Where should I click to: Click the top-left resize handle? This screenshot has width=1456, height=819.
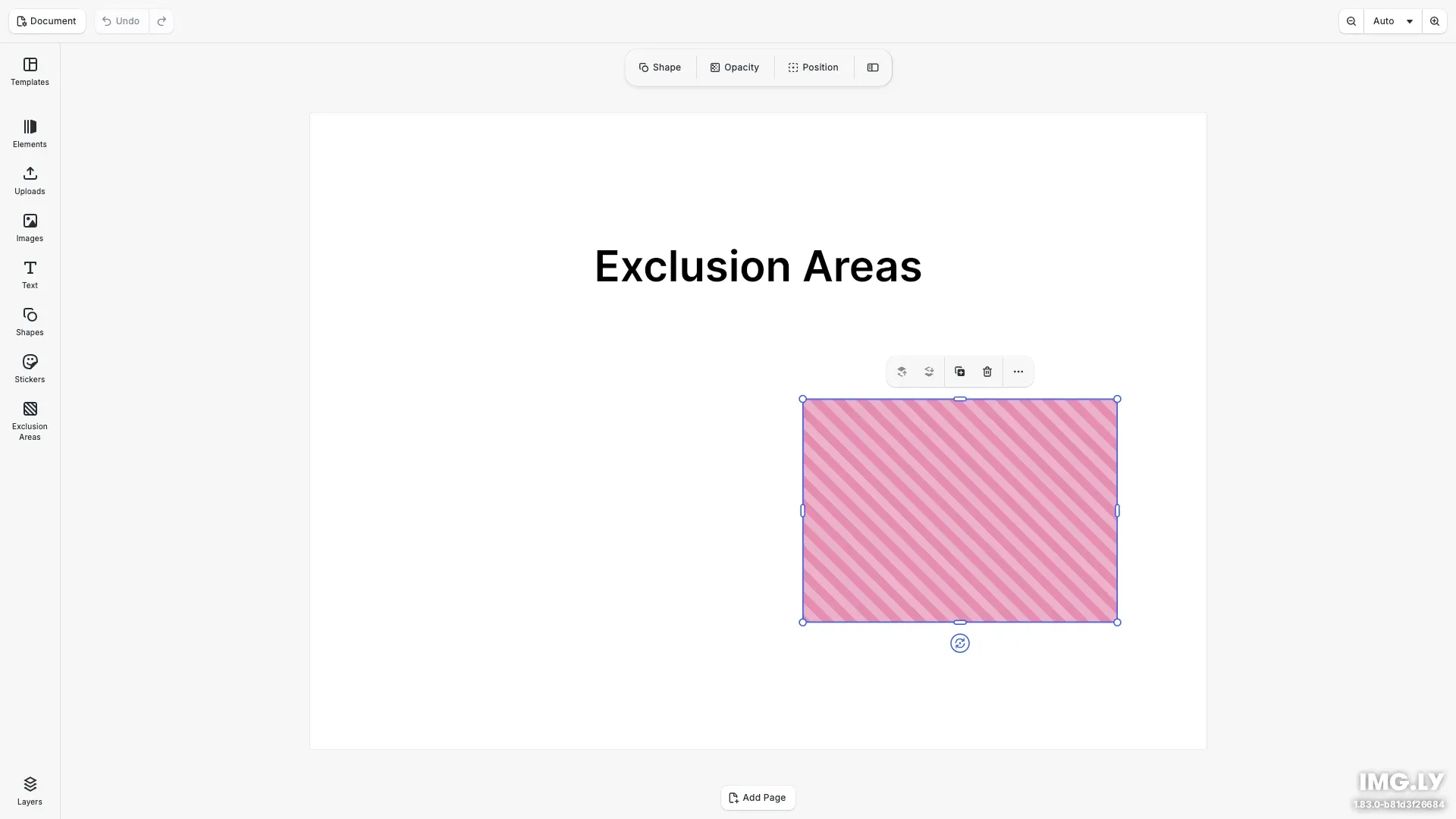click(803, 399)
